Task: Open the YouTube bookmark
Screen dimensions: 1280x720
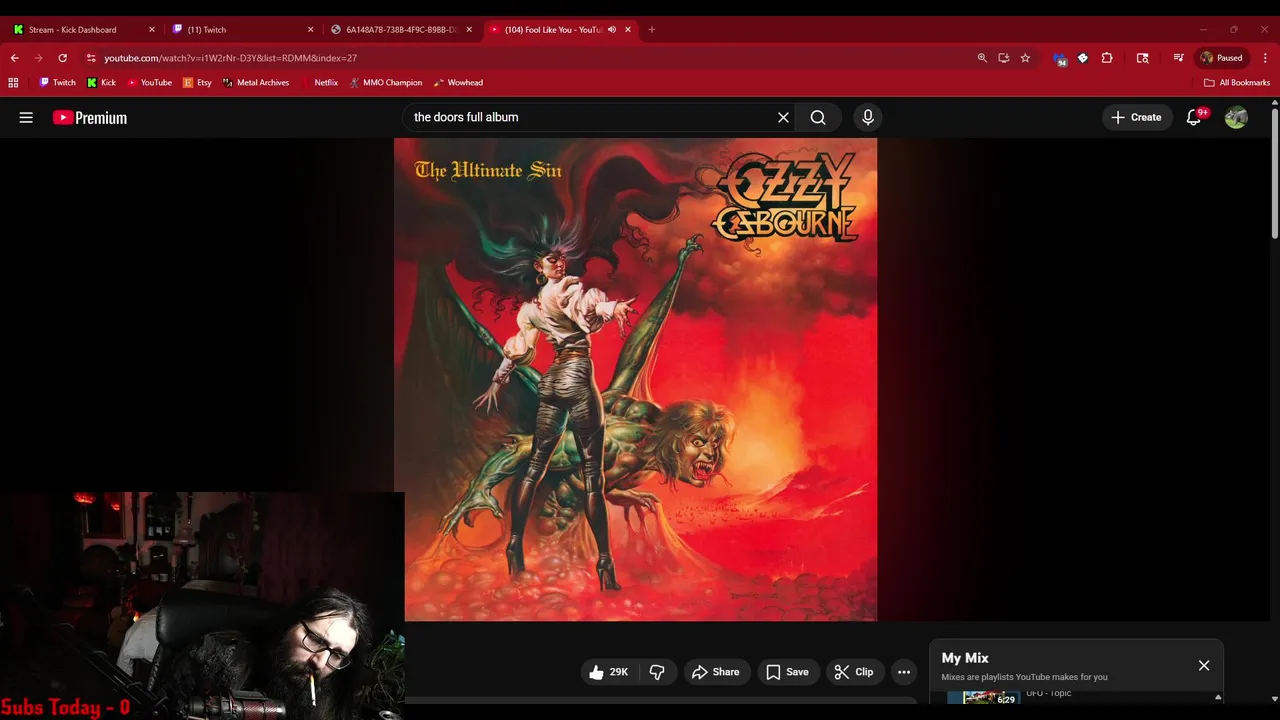Action: coord(149,83)
